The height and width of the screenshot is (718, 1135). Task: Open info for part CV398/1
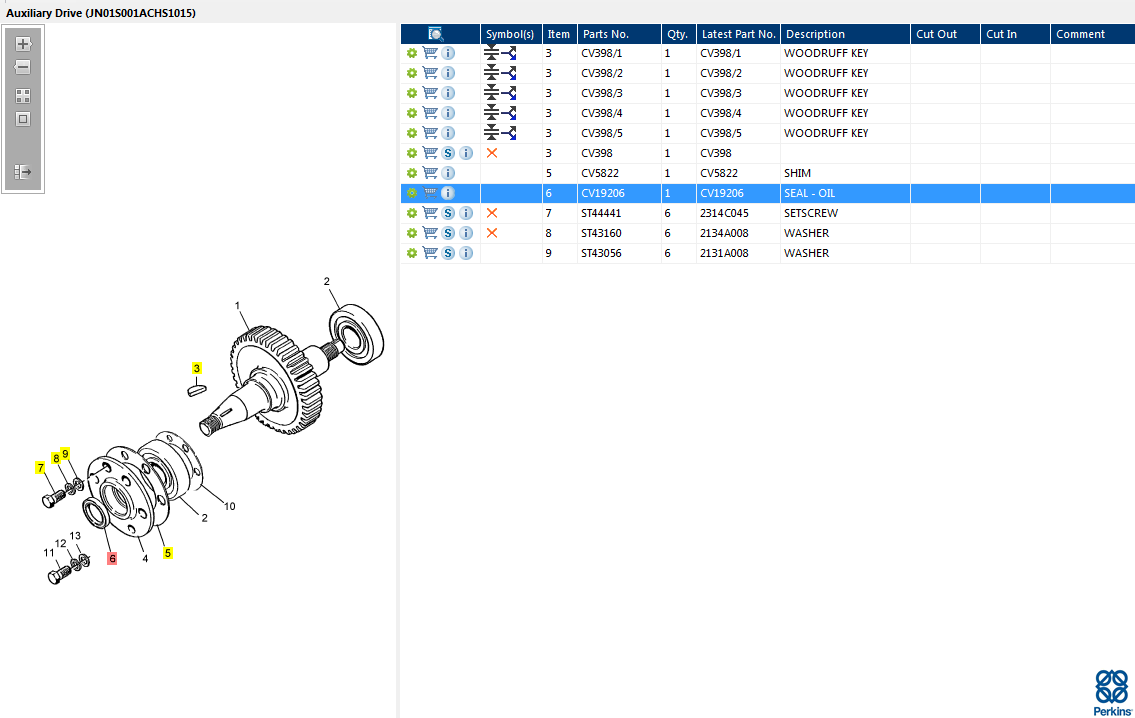448,53
